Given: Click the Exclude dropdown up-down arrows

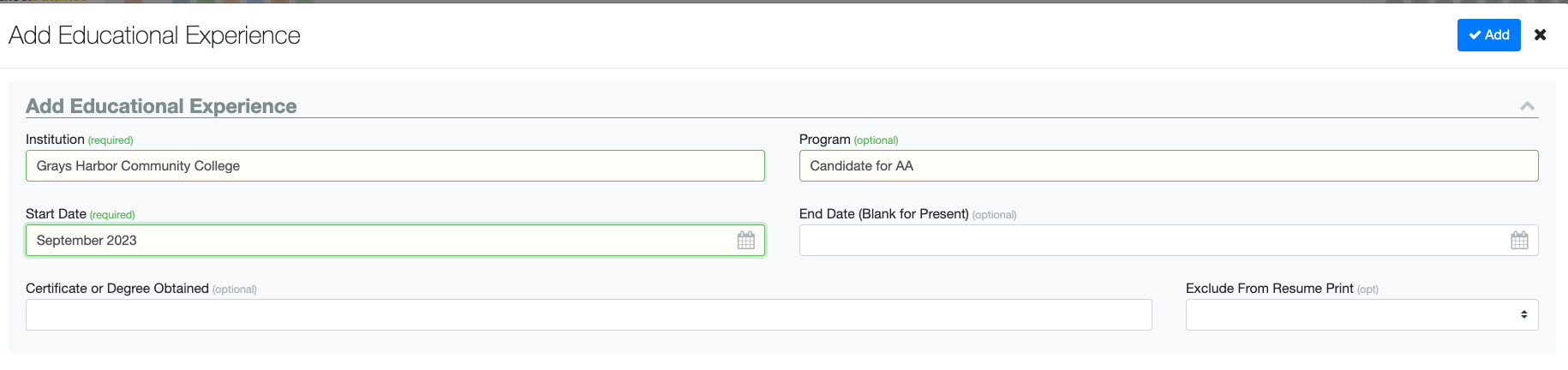Looking at the screenshot, I should point(1524,314).
